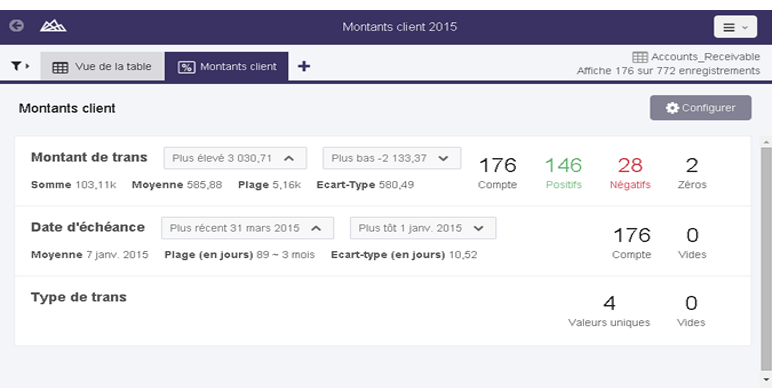Open the Plus tôt 1 janv. 2015 dropdown
Viewport: 772px width, 388px height.
click(423, 228)
